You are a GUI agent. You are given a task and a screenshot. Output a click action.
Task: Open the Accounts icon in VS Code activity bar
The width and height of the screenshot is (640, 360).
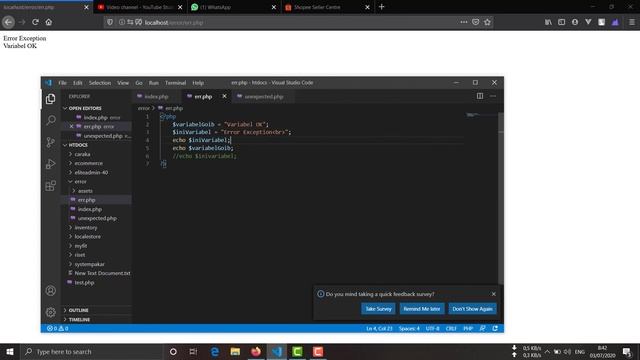[51, 291]
